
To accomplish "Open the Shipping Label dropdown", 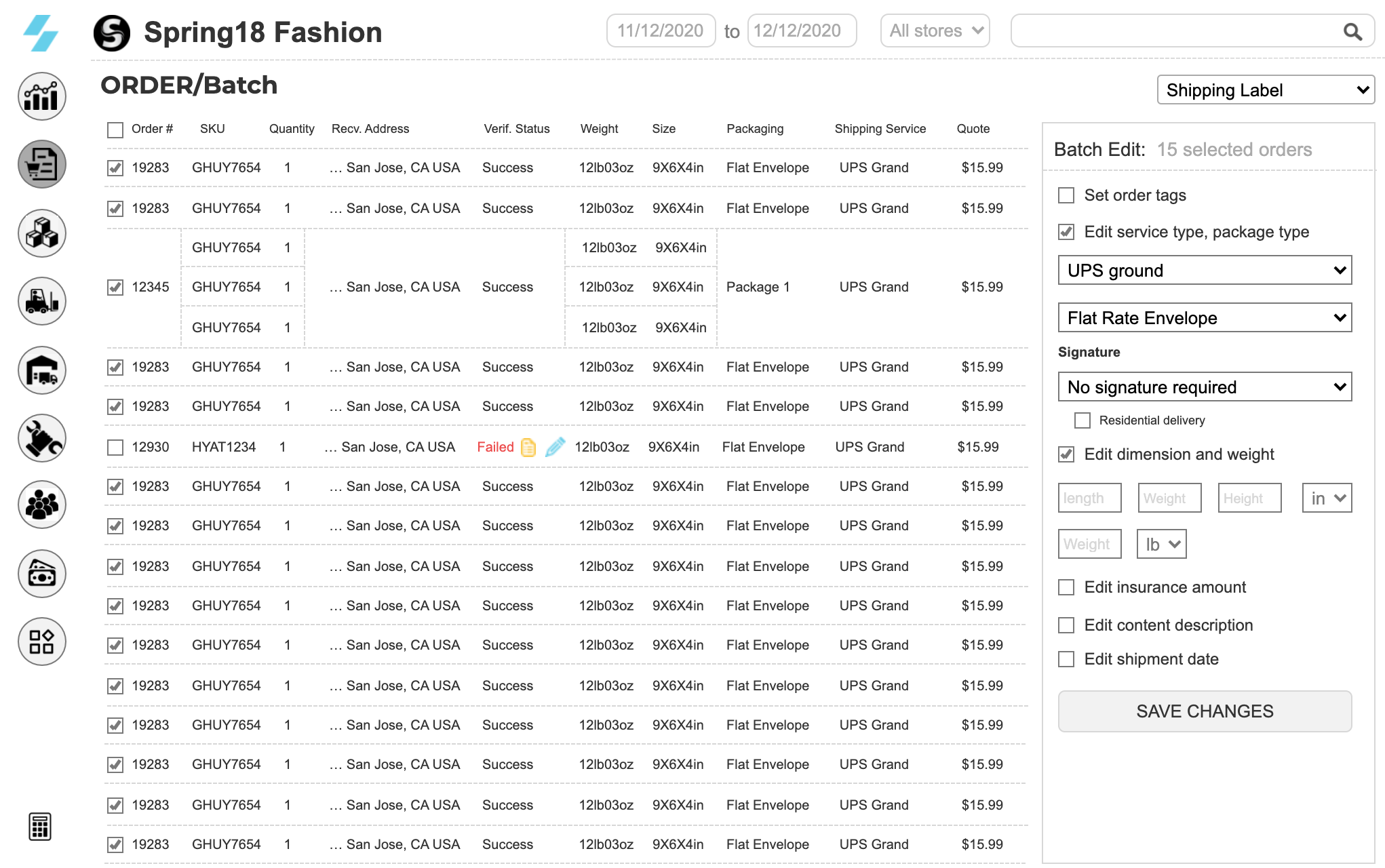I will click(1266, 90).
